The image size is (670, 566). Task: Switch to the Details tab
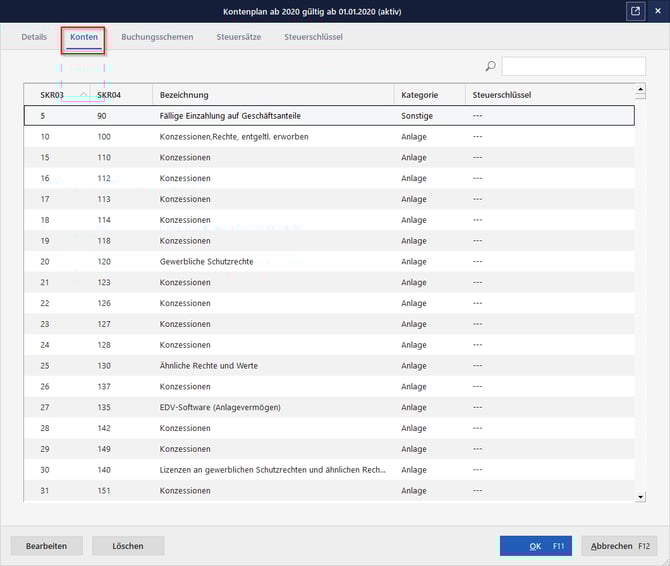click(34, 37)
